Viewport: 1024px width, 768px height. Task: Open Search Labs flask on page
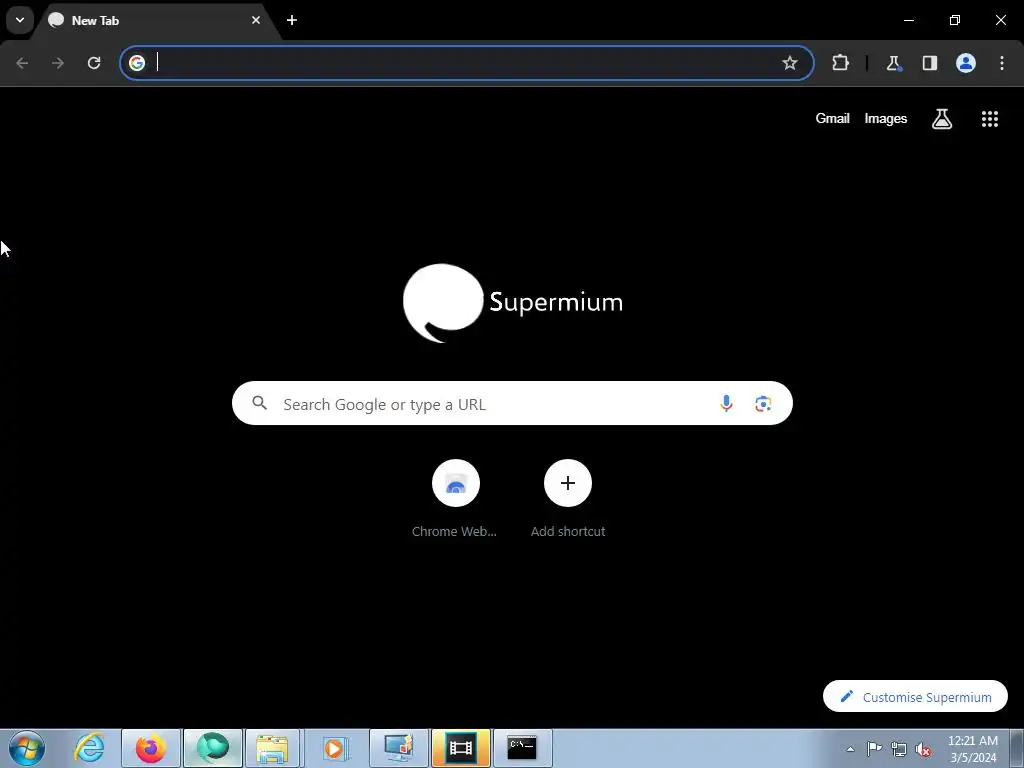(x=942, y=119)
